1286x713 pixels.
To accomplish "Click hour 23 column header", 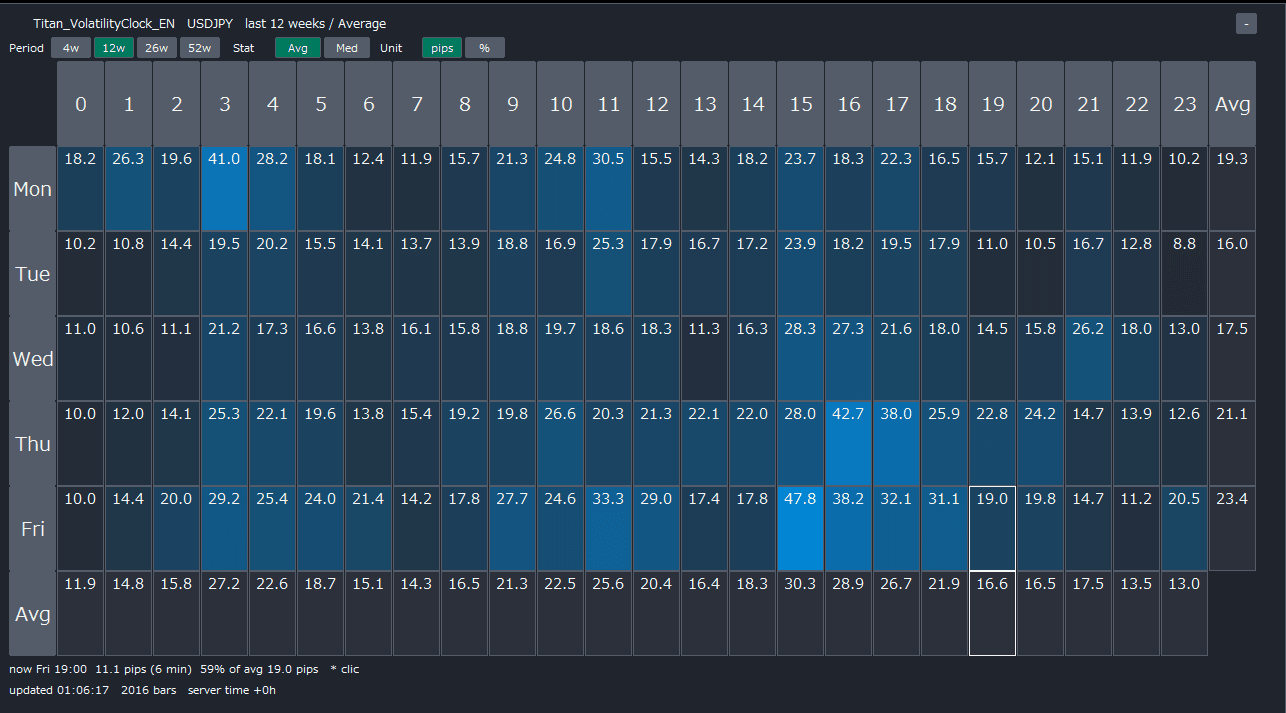I will pyautogui.click(x=1185, y=104).
